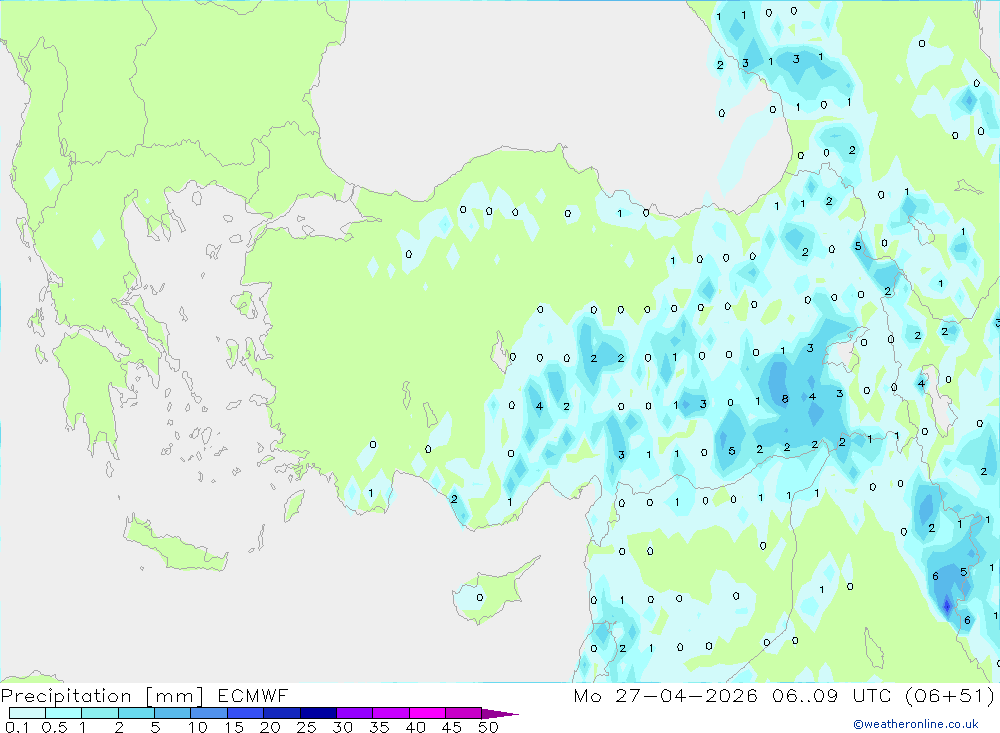
Task: Select the 20–25 mm legend color box
Action: [x=281, y=713]
